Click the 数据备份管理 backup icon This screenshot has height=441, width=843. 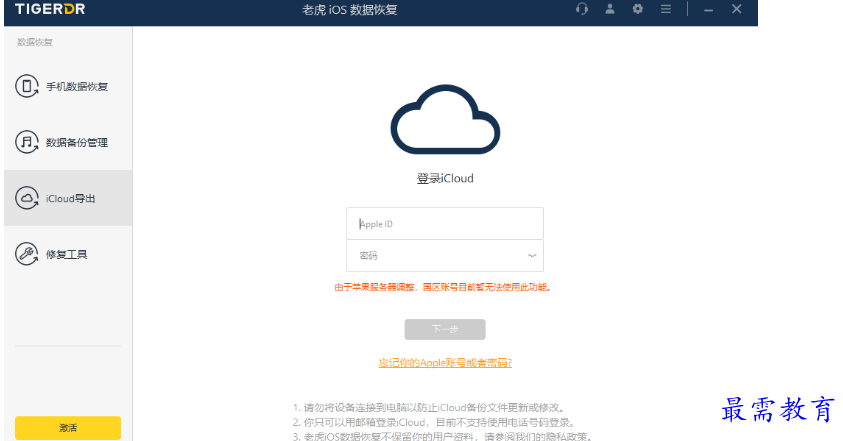(26, 142)
